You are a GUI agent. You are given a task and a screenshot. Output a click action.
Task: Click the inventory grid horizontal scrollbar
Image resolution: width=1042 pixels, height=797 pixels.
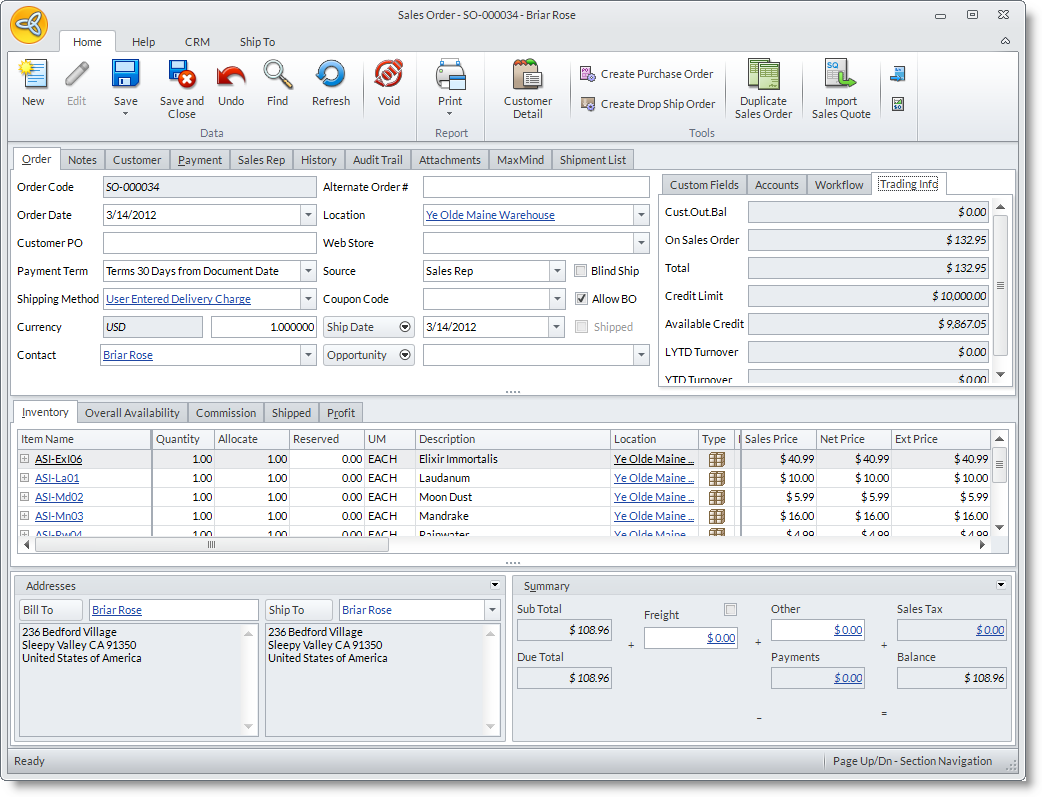[x=211, y=545]
